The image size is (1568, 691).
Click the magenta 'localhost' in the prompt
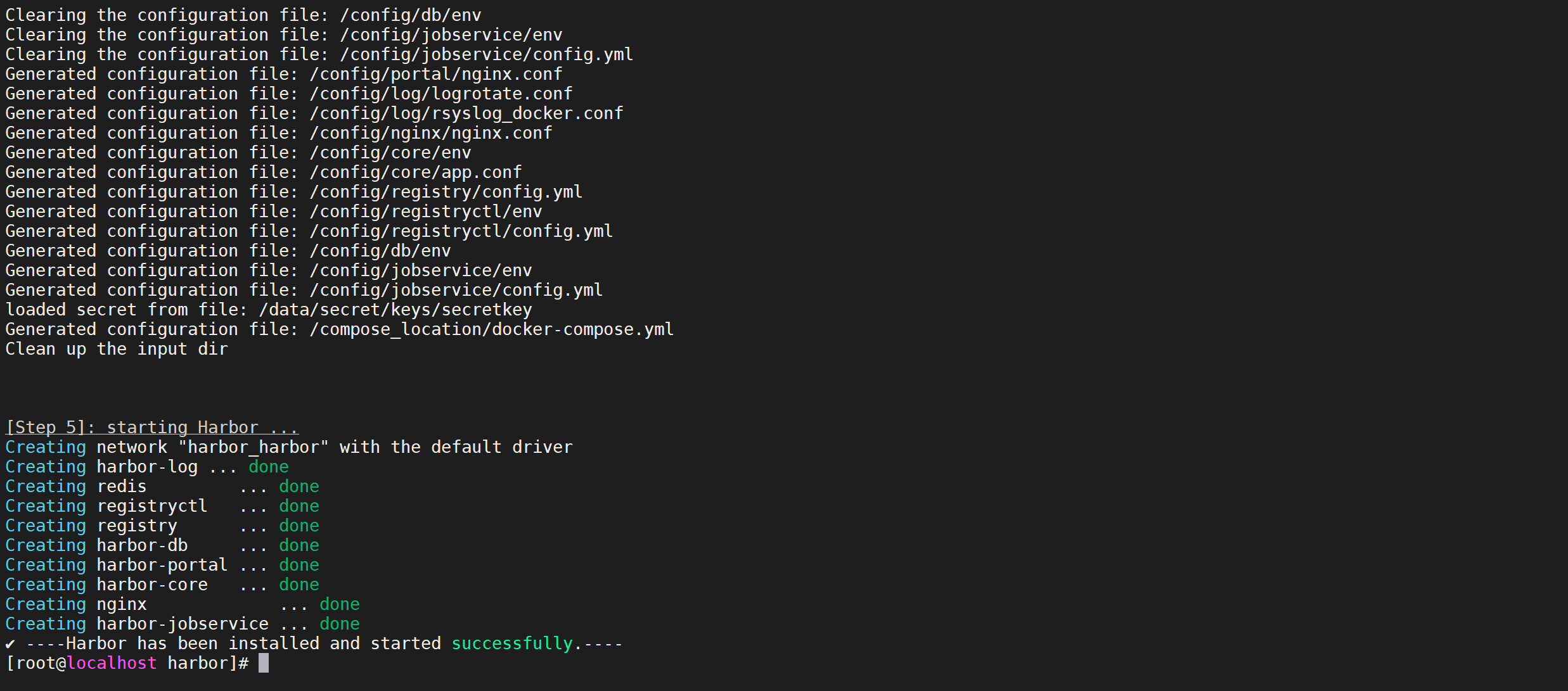112,663
